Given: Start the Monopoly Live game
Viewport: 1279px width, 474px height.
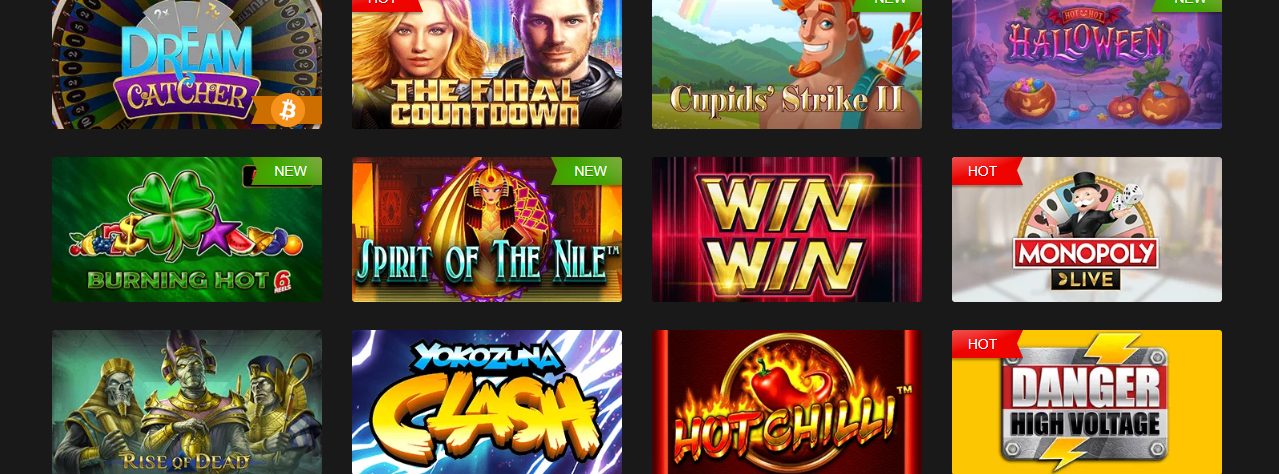Looking at the screenshot, I should [1087, 229].
